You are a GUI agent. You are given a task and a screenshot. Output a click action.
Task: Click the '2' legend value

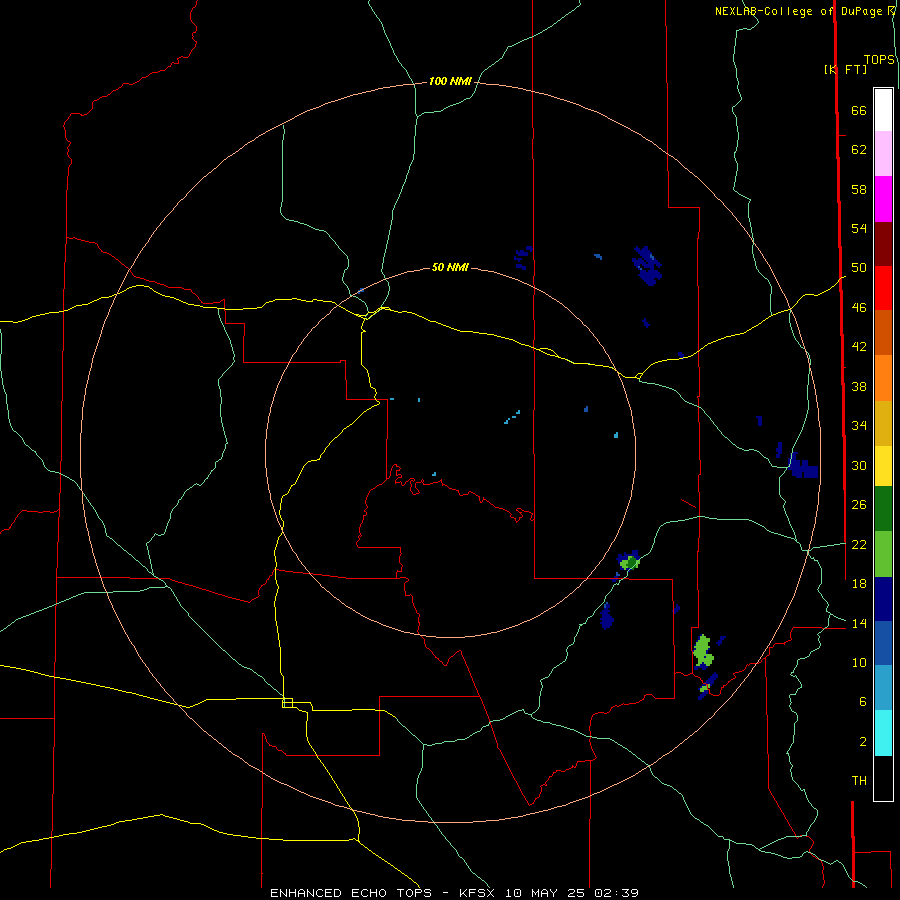tap(862, 742)
